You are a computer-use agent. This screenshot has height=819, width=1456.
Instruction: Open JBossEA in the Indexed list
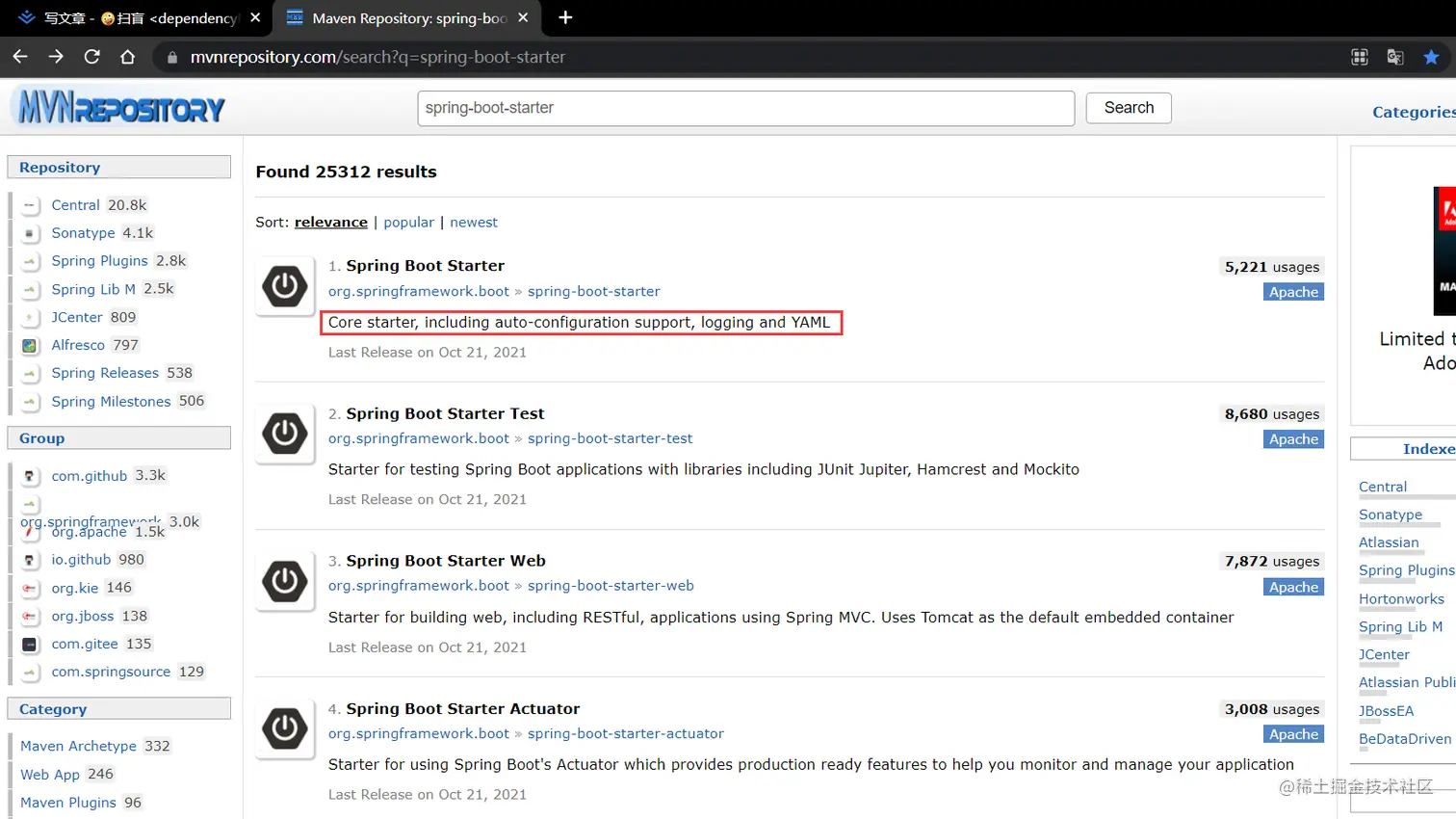(x=1386, y=711)
